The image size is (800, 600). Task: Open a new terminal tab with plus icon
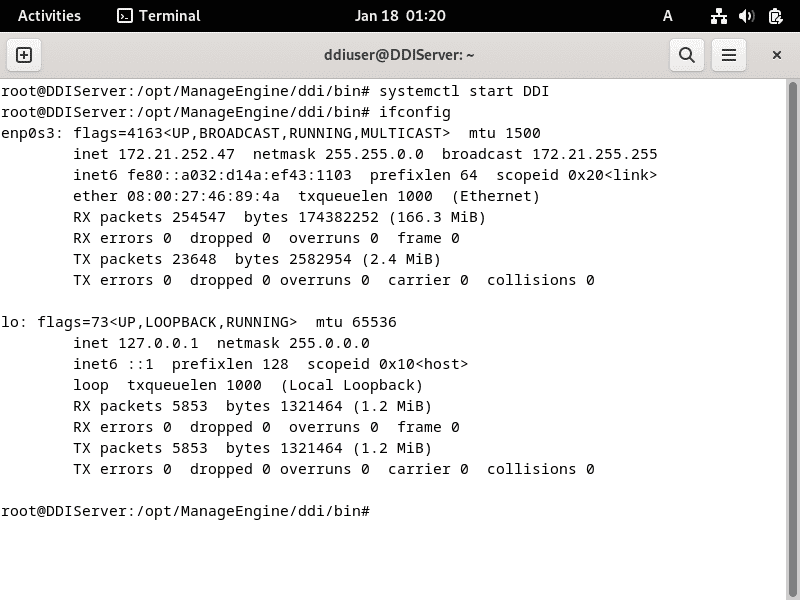(x=24, y=55)
